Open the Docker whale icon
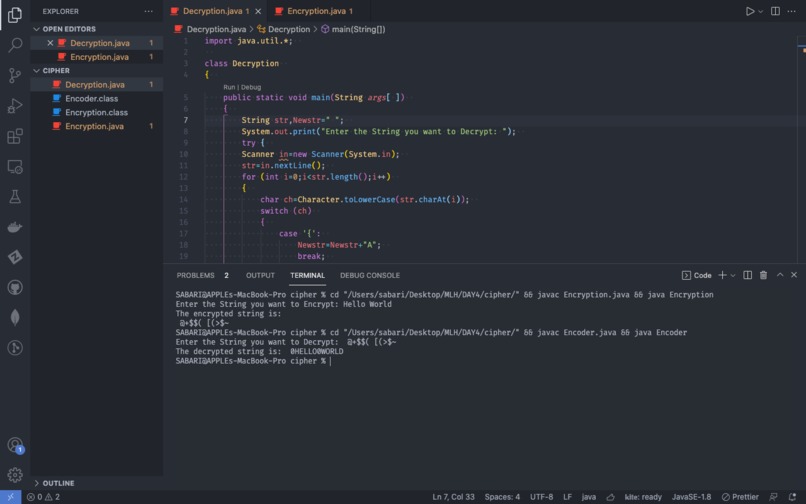The image size is (806, 504). (x=15, y=227)
